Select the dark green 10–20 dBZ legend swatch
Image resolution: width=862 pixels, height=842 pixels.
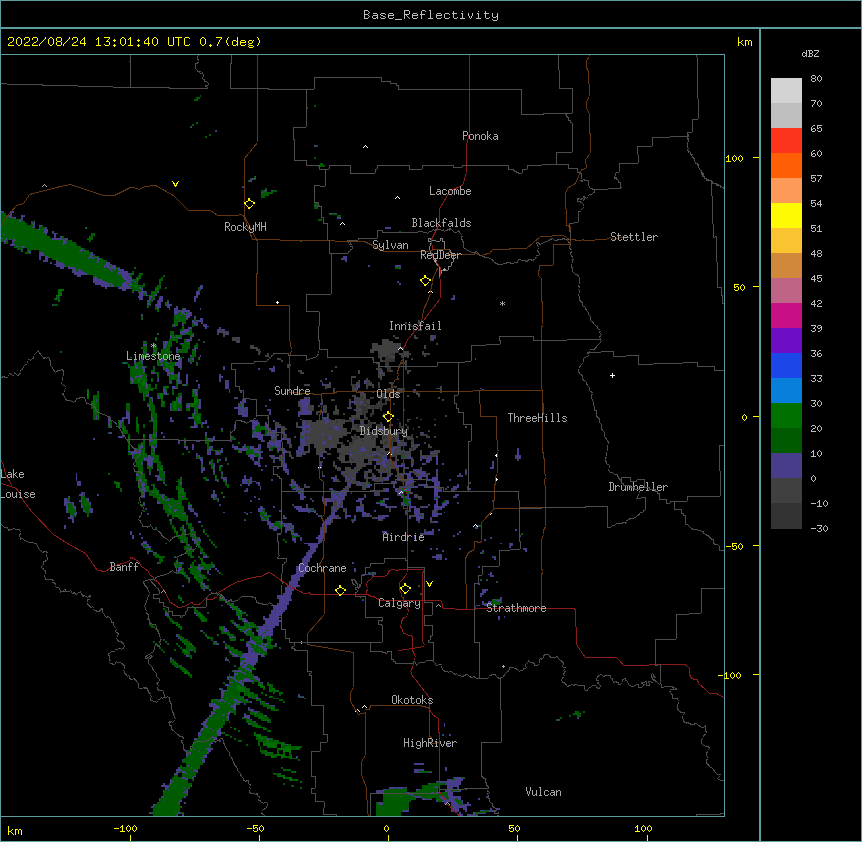[786, 440]
